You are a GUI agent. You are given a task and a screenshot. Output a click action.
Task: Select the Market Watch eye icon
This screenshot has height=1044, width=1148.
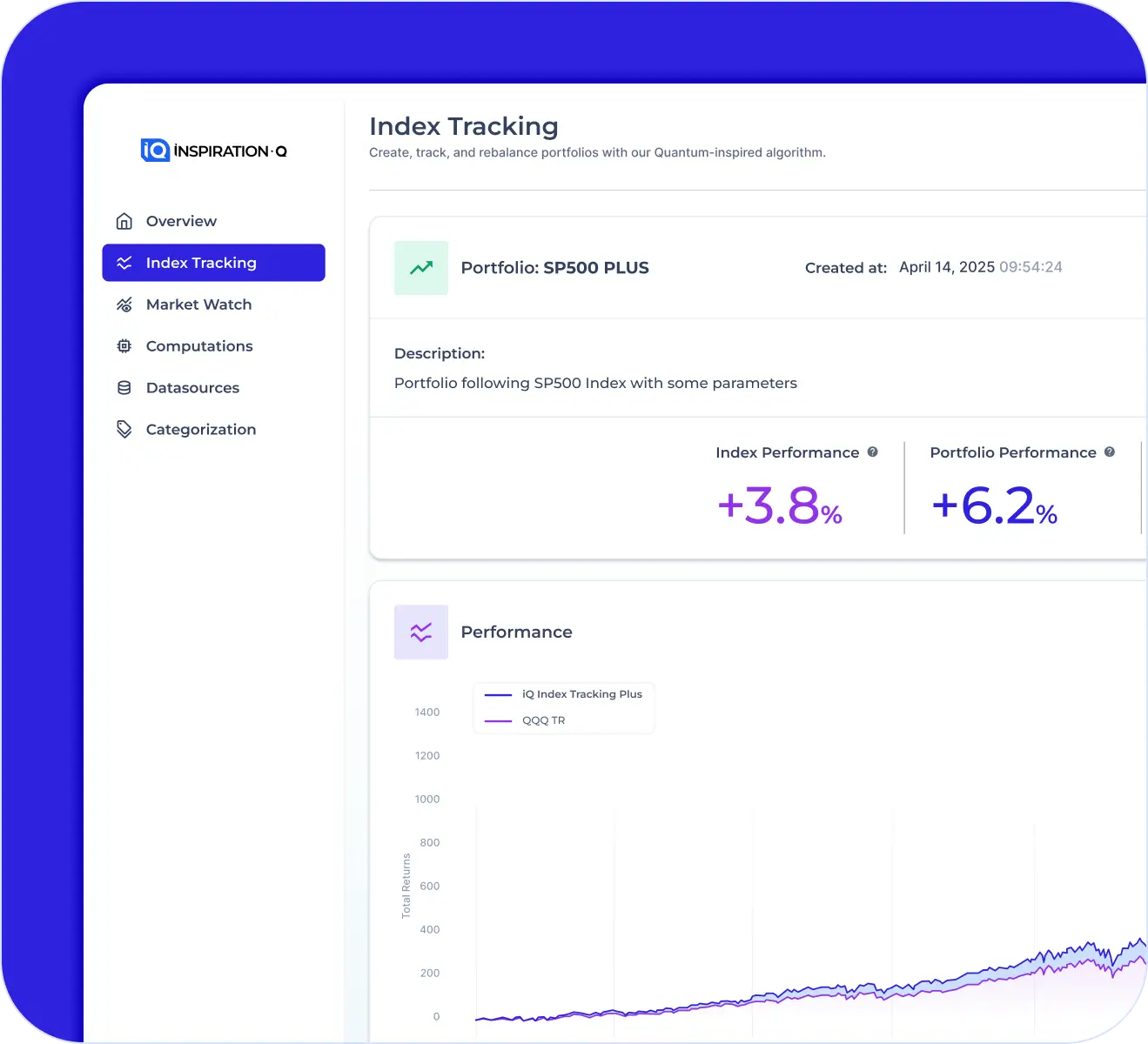coord(124,304)
